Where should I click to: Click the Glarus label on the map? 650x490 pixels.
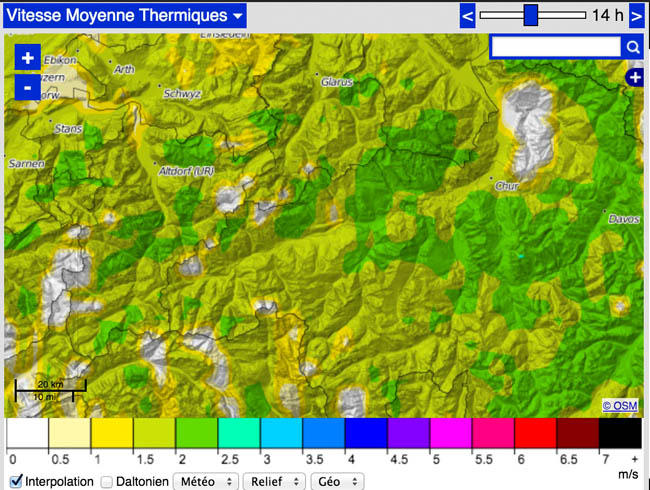click(x=337, y=82)
